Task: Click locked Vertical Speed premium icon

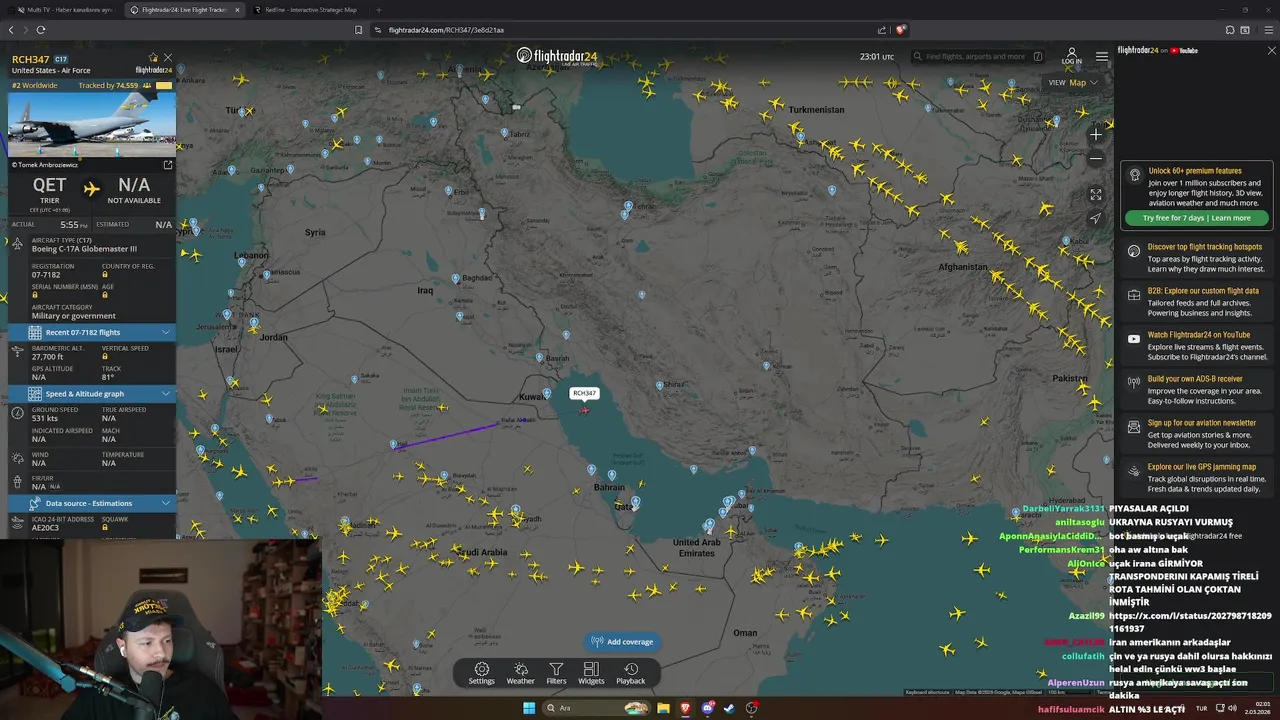Action: click(x=105, y=356)
